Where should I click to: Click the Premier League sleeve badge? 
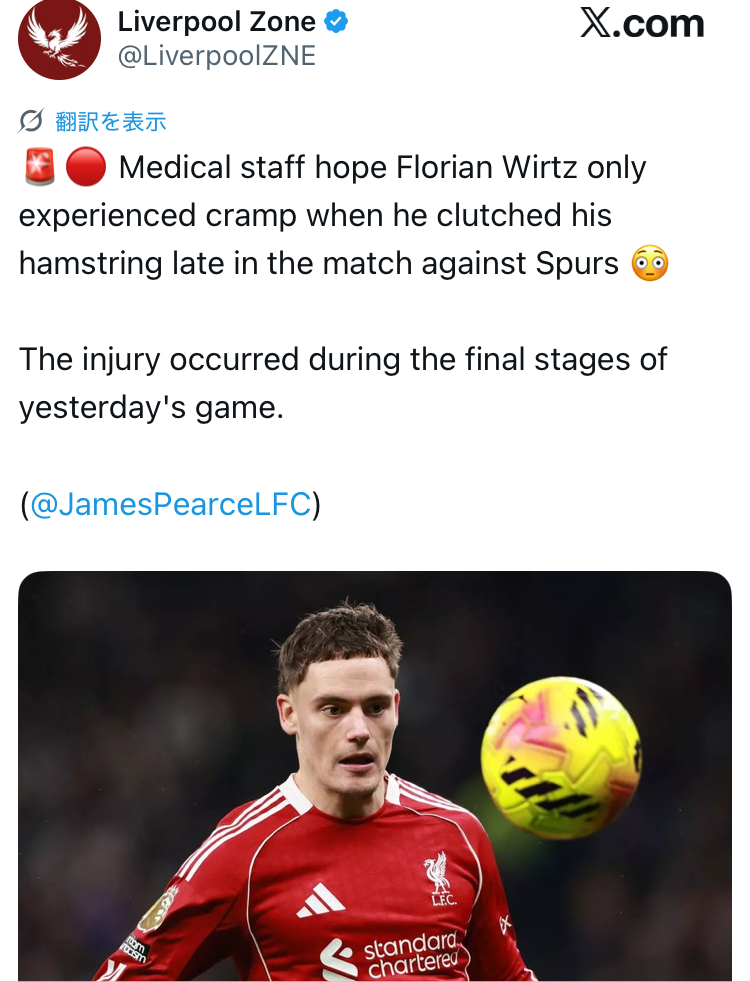click(x=157, y=911)
